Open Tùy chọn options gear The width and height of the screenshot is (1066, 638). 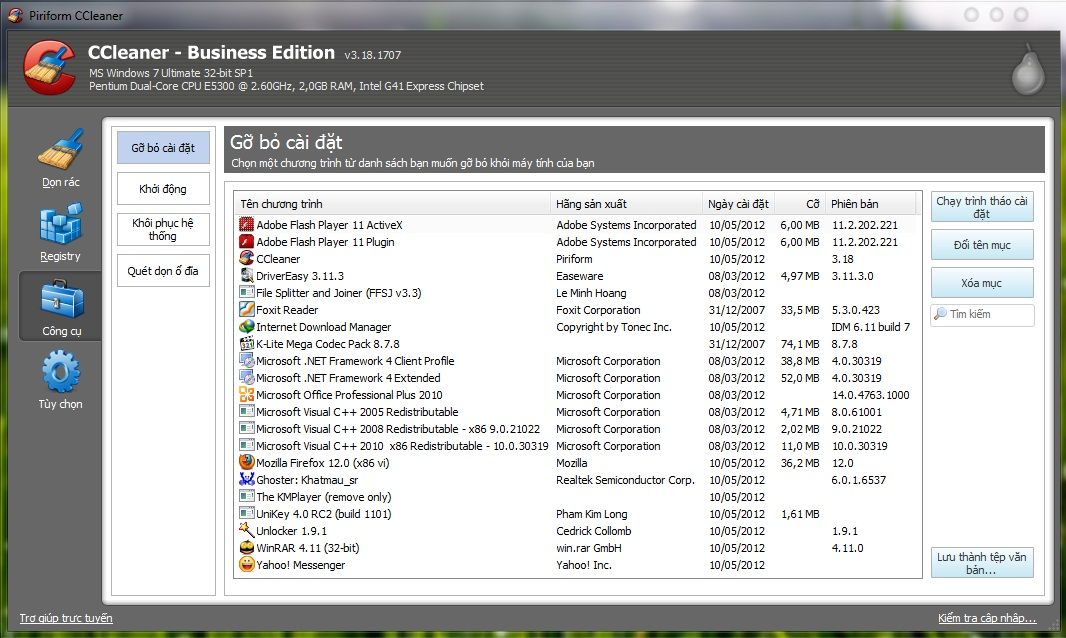coord(61,380)
